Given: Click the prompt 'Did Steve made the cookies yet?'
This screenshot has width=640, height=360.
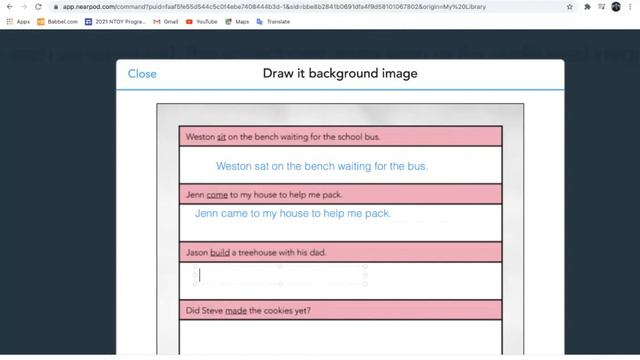Looking at the screenshot, I should 248,311.
